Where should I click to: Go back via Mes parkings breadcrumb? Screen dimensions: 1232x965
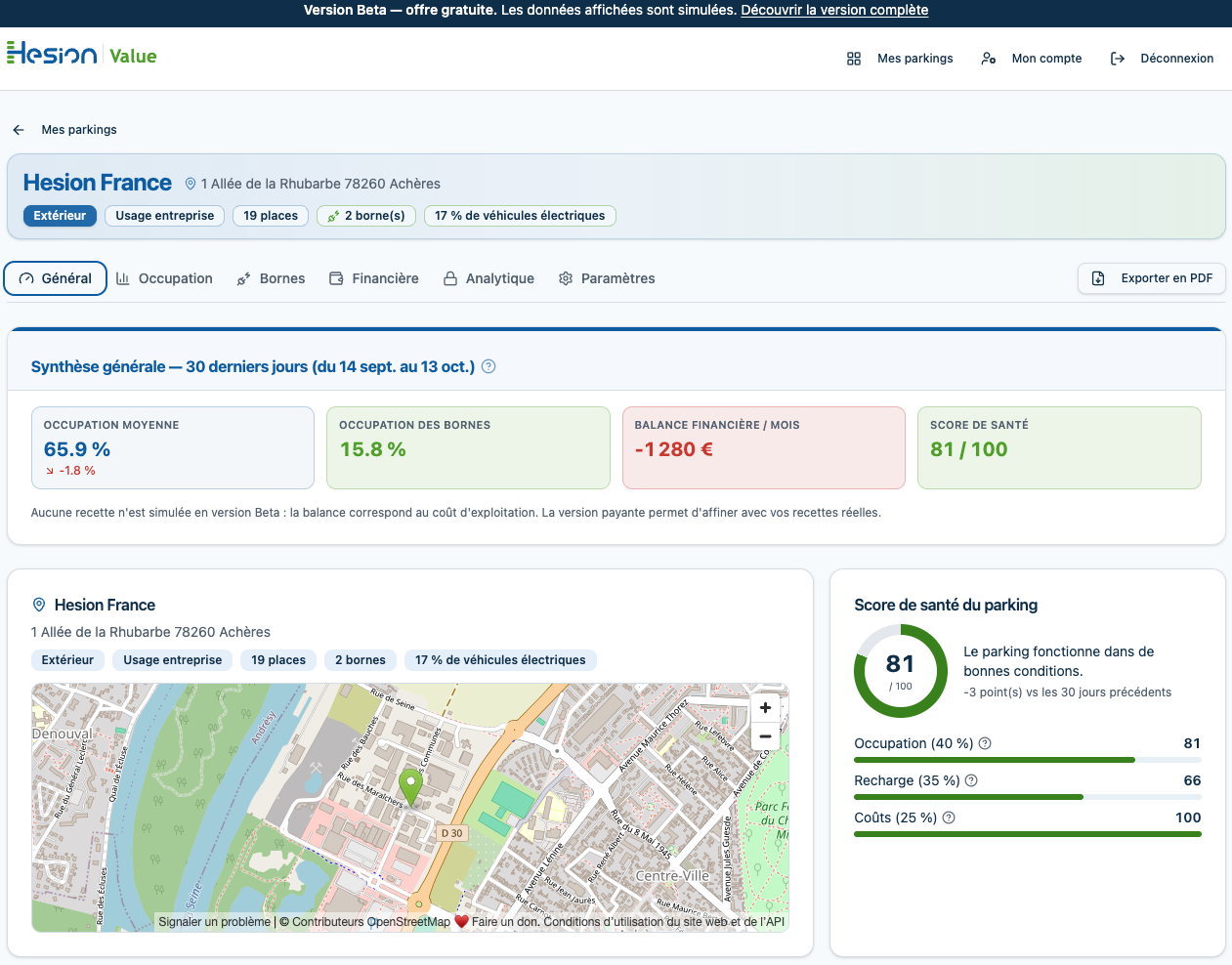click(x=79, y=130)
